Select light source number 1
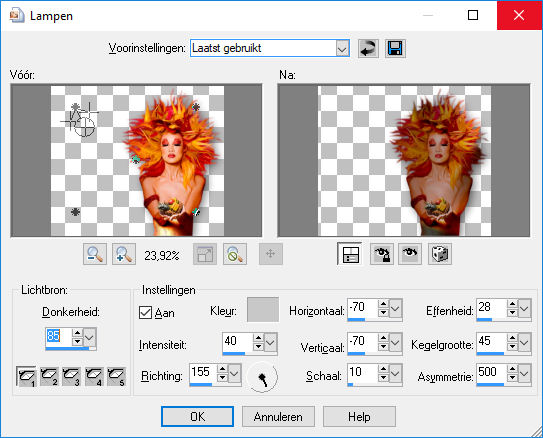 (26, 376)
